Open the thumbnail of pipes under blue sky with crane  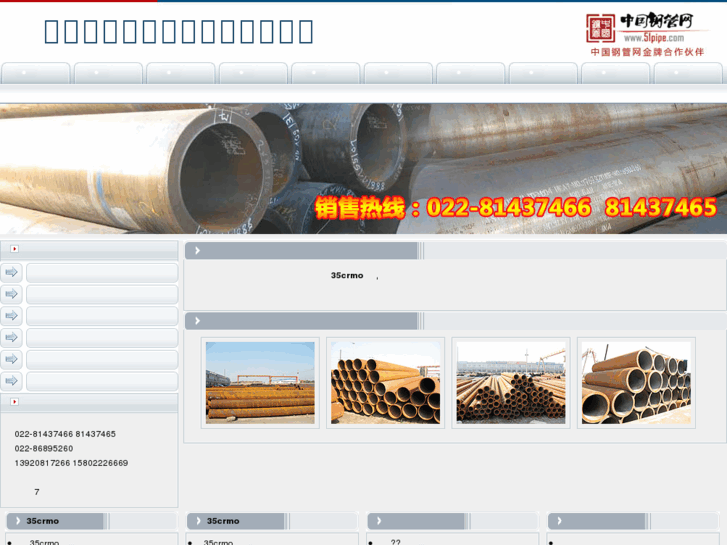click(x=260, y=383)
